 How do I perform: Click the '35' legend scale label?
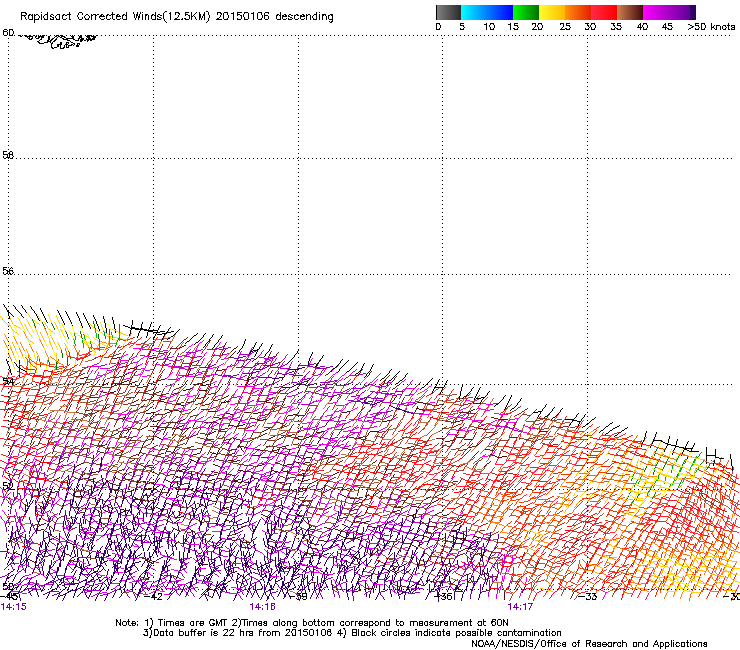616,27
